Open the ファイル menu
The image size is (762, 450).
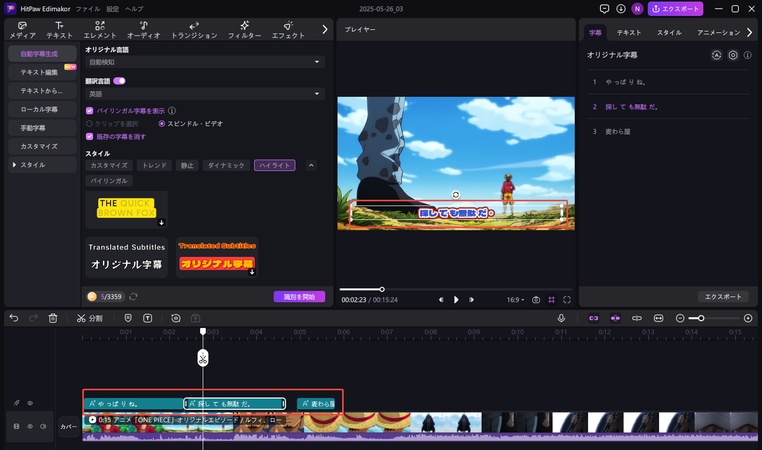tap(88, 9)
